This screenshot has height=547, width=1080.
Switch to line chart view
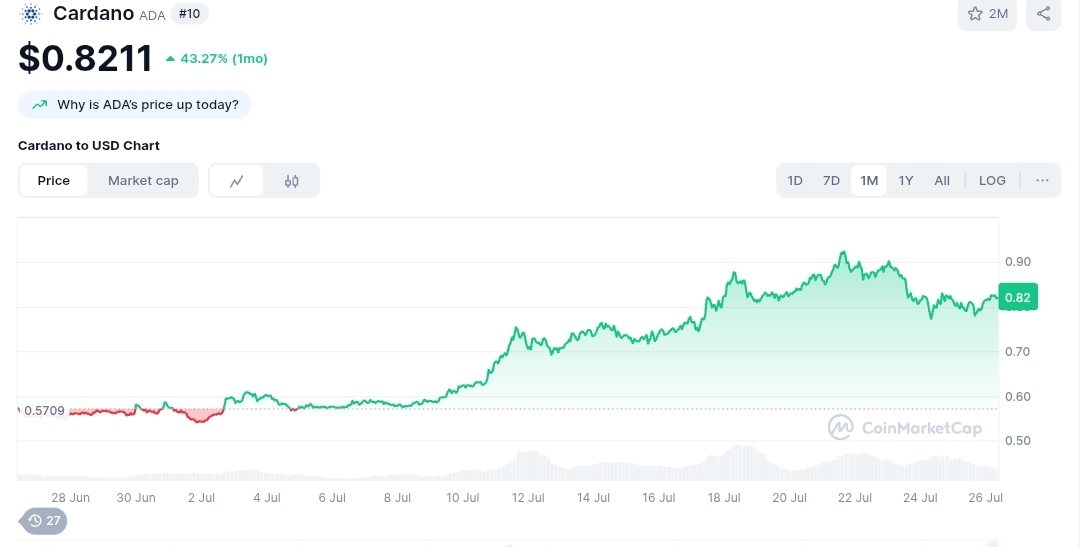237,181
